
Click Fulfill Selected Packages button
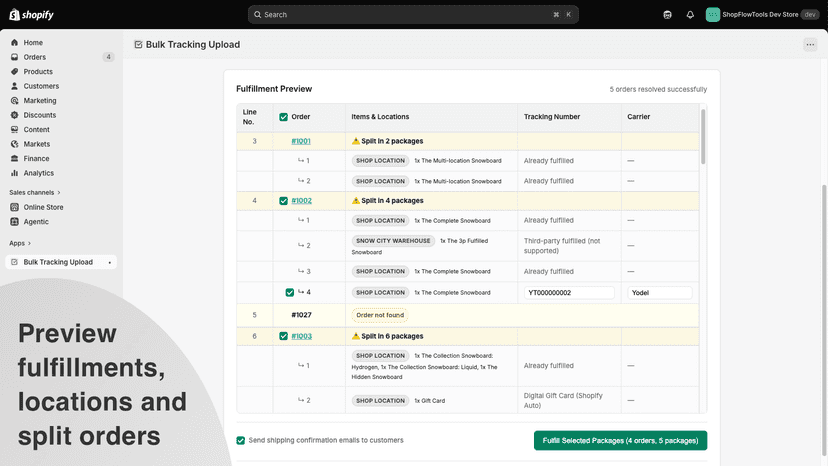tap(620, 441)
